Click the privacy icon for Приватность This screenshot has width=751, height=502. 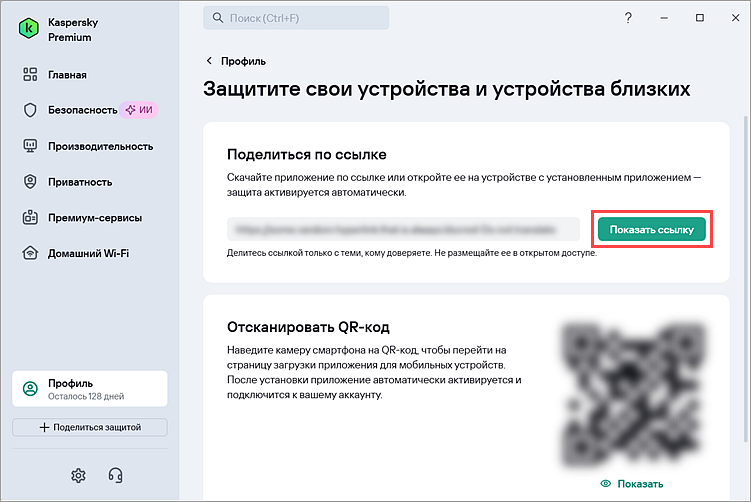point(30,182)
